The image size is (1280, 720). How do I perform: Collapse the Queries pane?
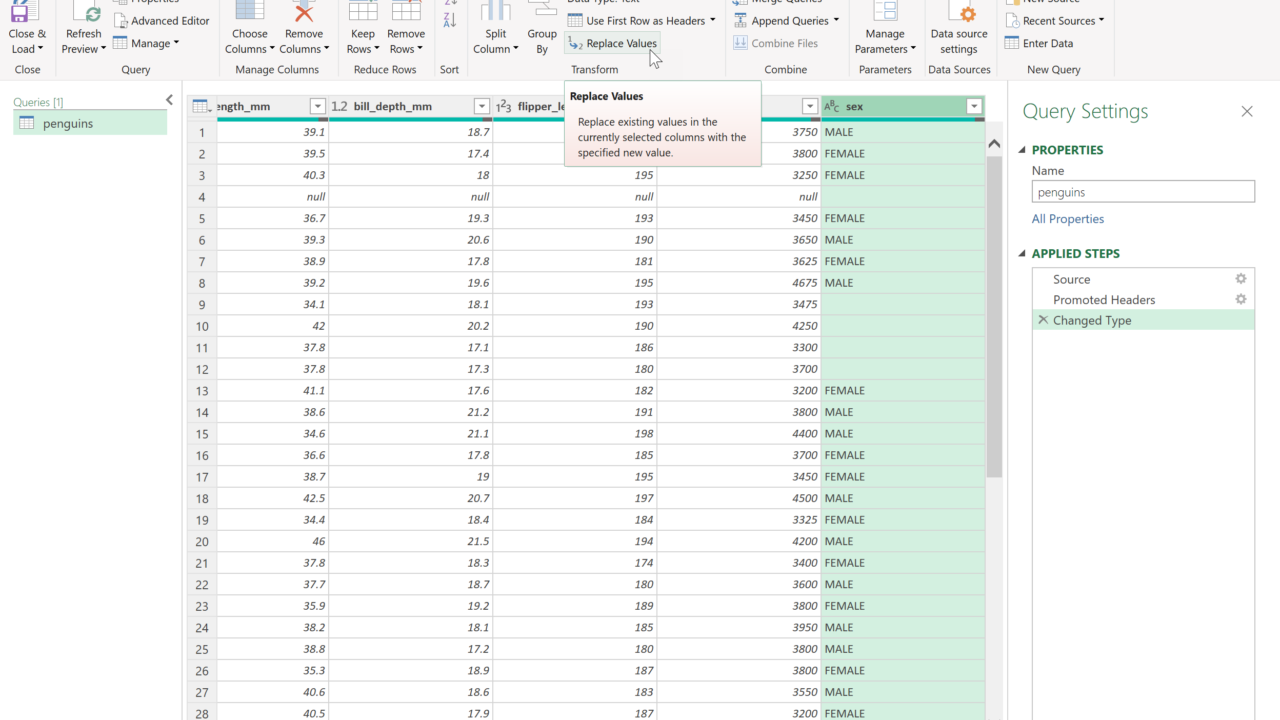(169, 100)
